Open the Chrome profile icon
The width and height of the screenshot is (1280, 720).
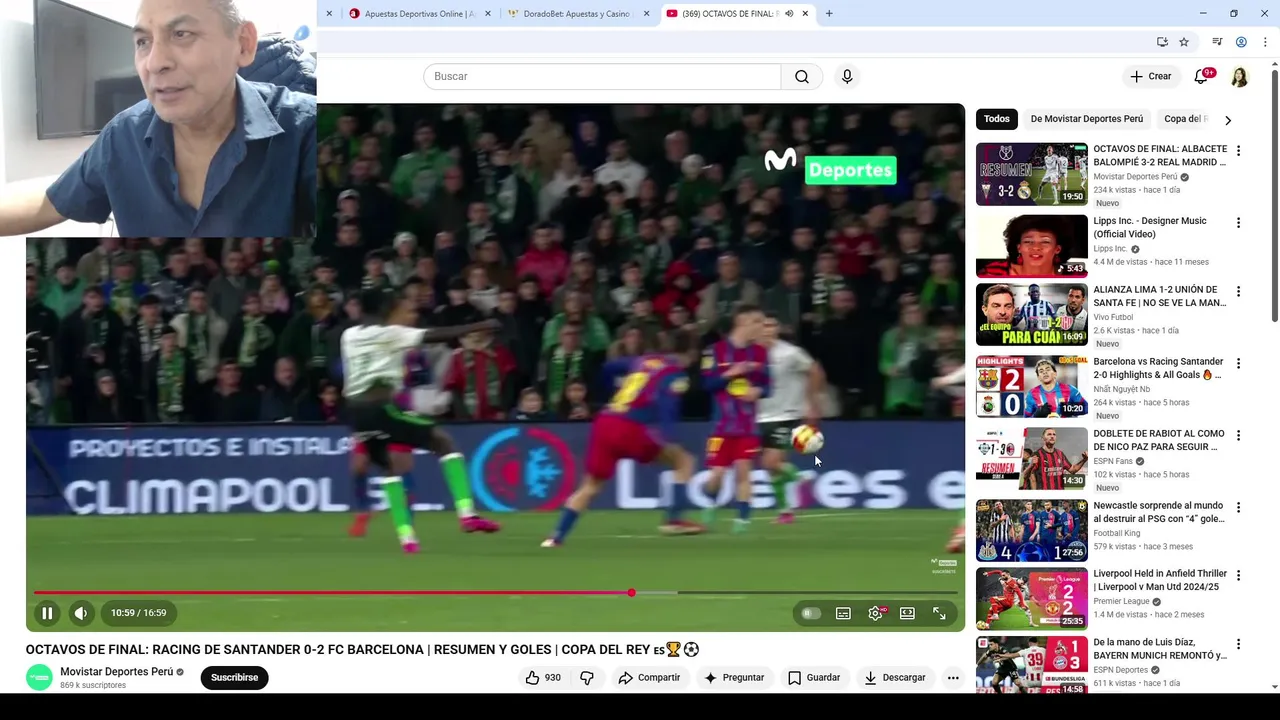[1241, 42]
